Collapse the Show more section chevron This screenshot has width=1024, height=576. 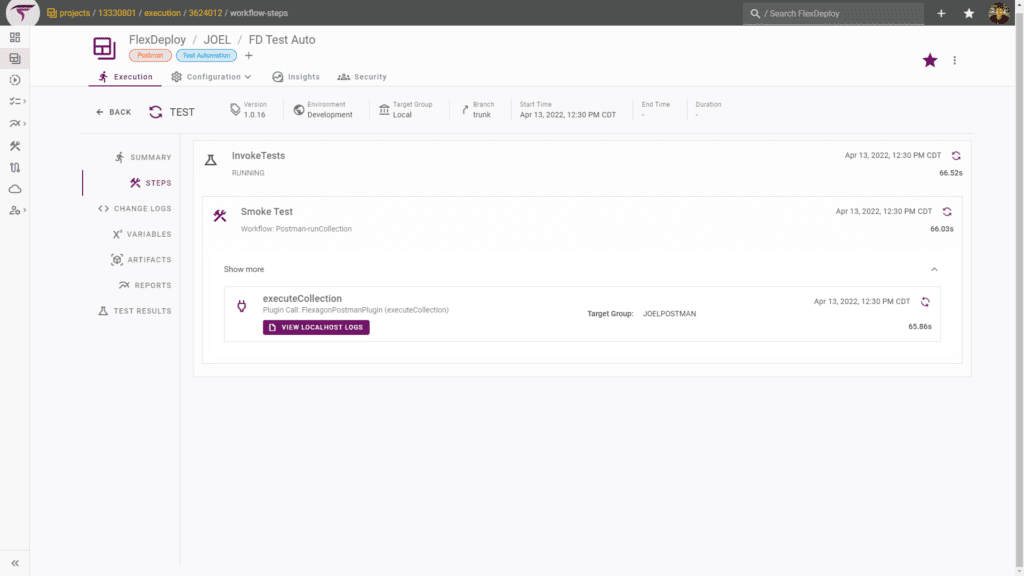(934, 270)
